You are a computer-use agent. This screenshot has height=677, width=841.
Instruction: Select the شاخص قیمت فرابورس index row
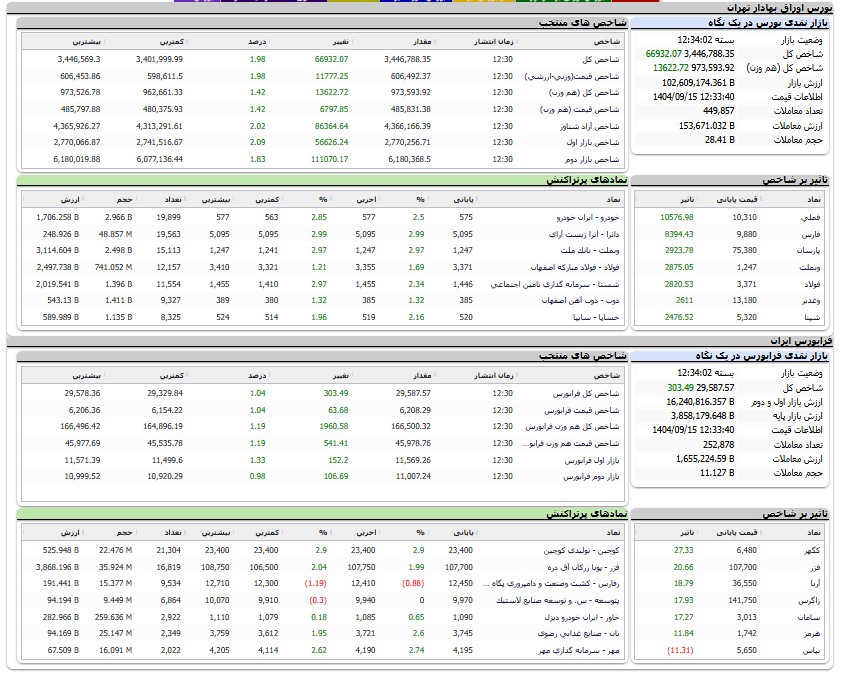tap(582, 410)
